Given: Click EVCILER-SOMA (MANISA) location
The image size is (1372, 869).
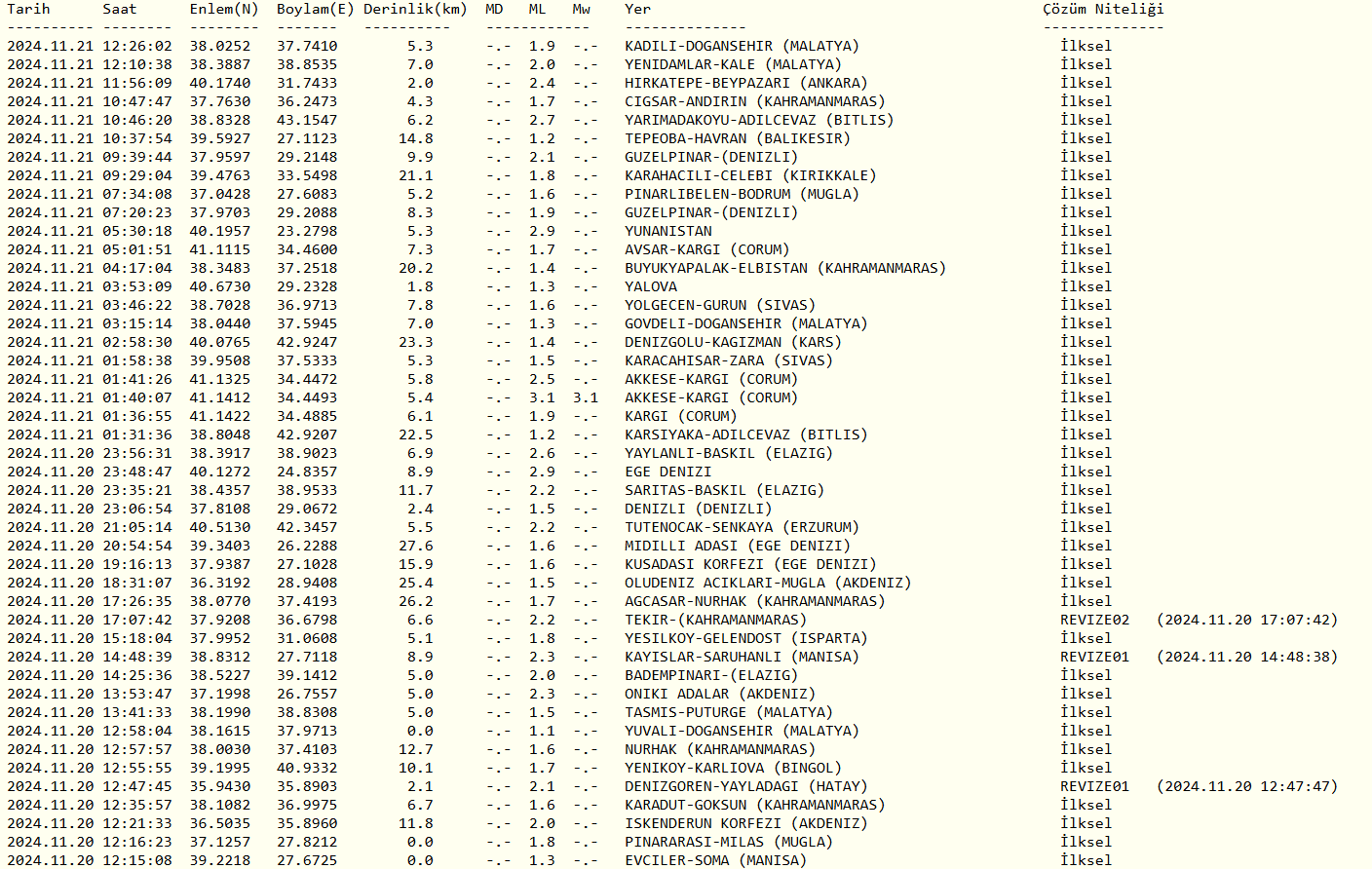Looking at the screenshot, I should tap(715, 860).
